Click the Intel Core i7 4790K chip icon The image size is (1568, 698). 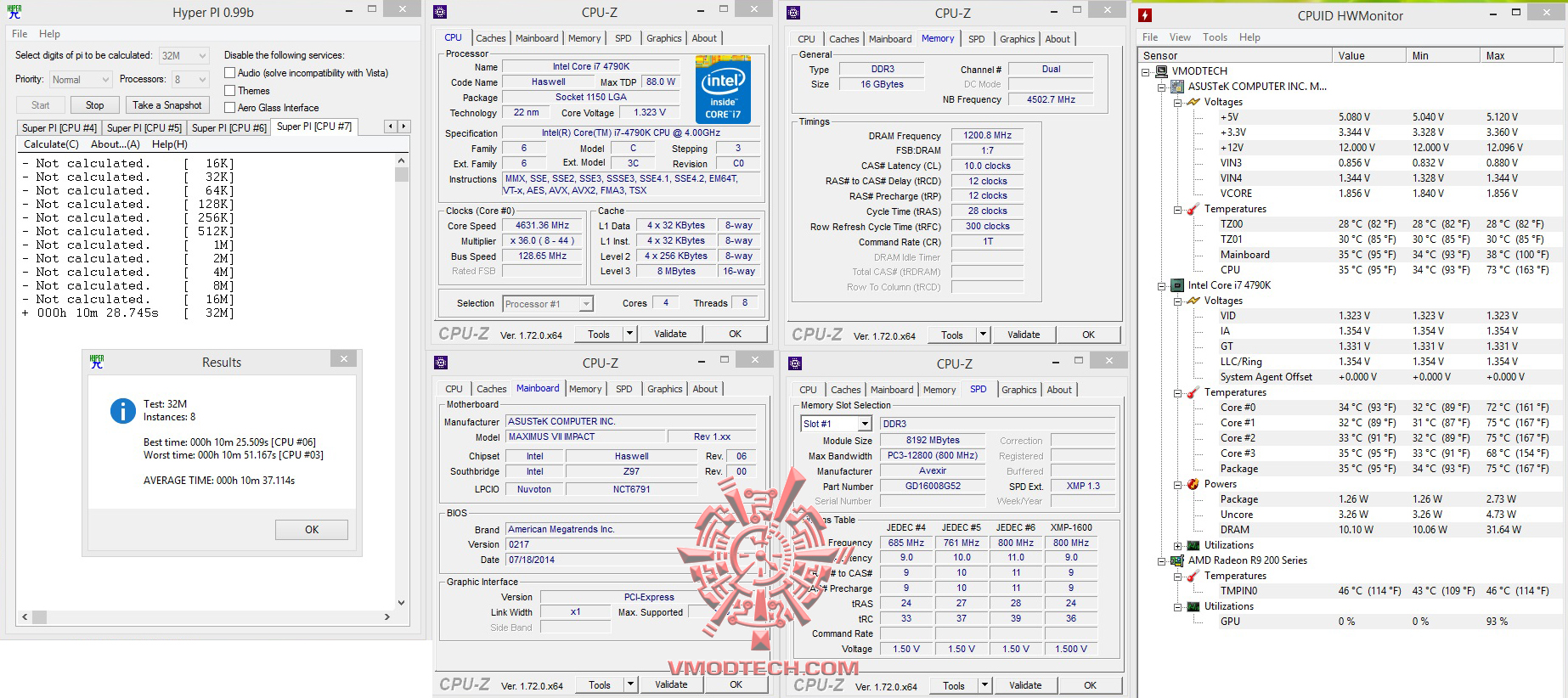[1177, 285]
